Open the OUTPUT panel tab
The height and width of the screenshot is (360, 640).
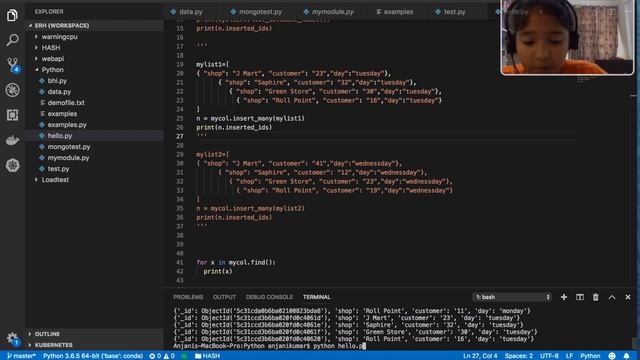click(x=224, y=297)
